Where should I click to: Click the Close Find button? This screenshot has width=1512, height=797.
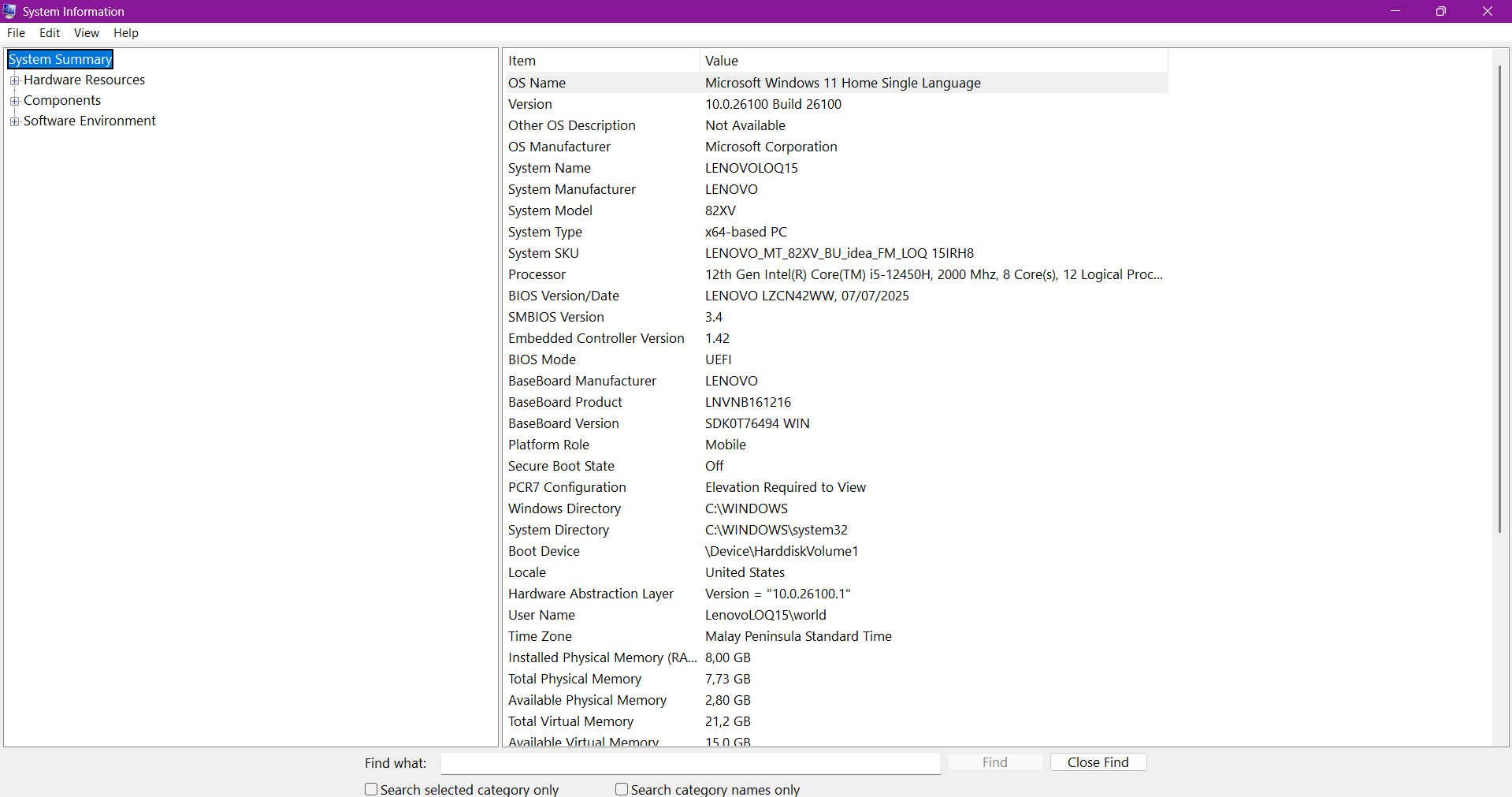pos(1098,762)
